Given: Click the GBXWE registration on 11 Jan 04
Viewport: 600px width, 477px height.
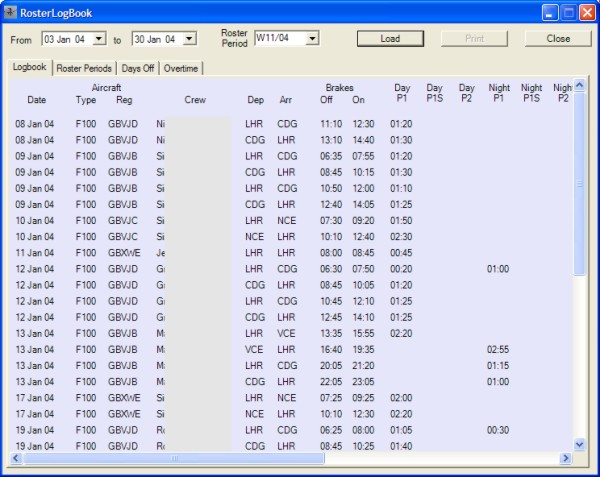Looking at the screenshot, I should pos(124,253).
